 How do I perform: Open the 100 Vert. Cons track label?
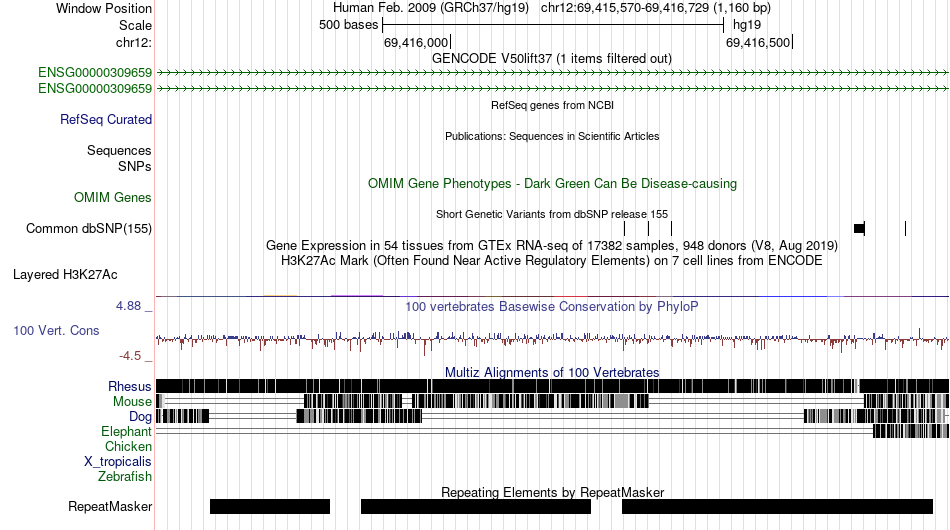(56, 330)
